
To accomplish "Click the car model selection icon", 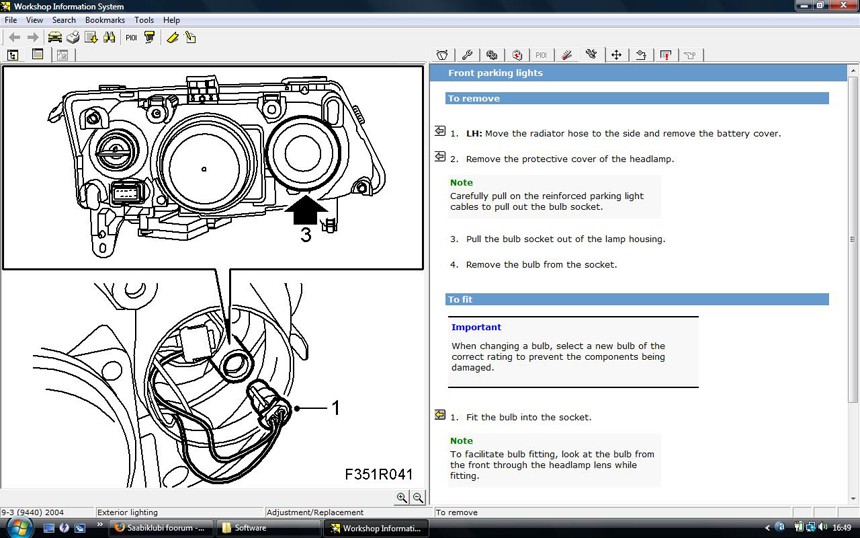I will [55, 37].
